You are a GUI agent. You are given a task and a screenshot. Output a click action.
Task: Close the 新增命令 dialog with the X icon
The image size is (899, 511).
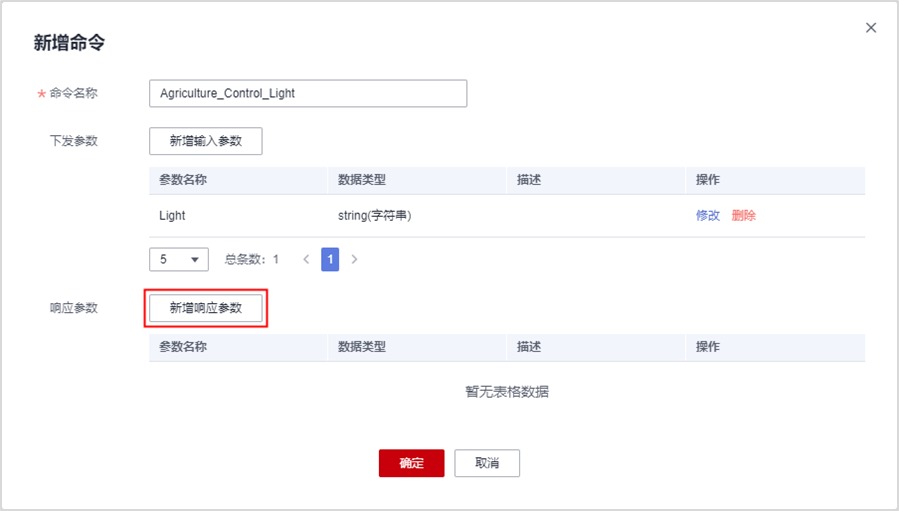coord(871,28)
